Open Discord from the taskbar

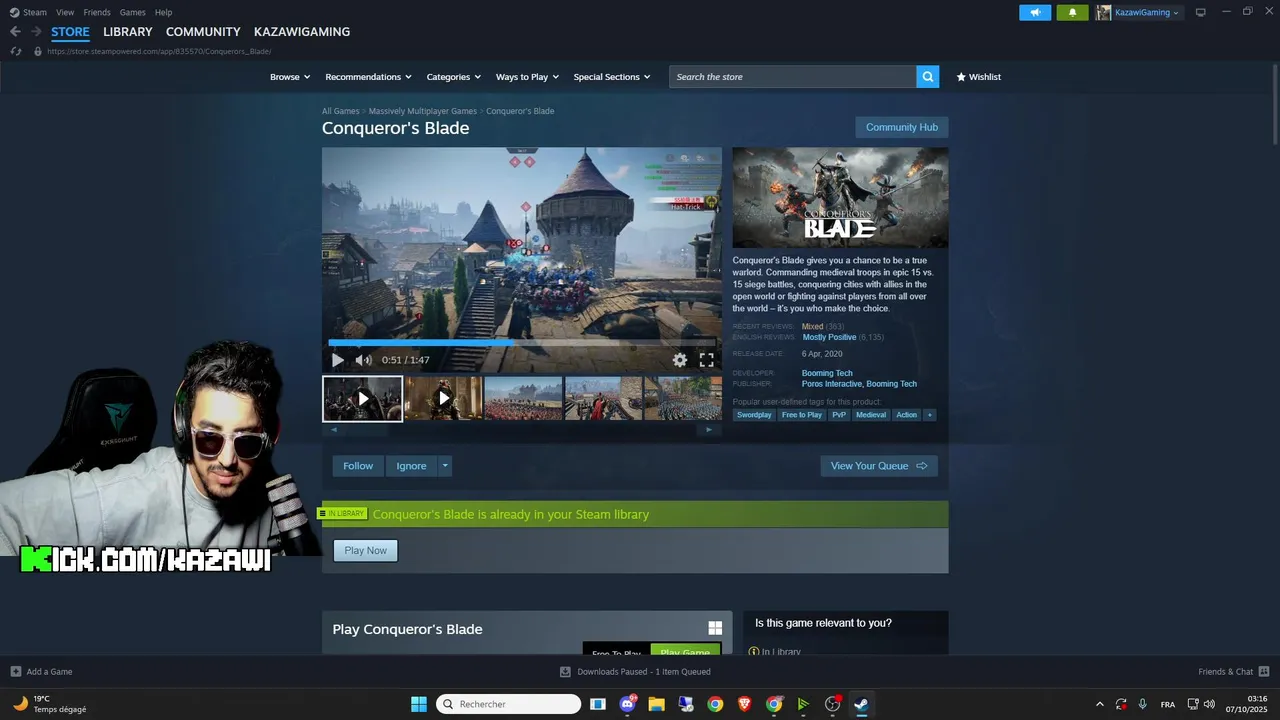pyautogui.click(x=628, y=704)
